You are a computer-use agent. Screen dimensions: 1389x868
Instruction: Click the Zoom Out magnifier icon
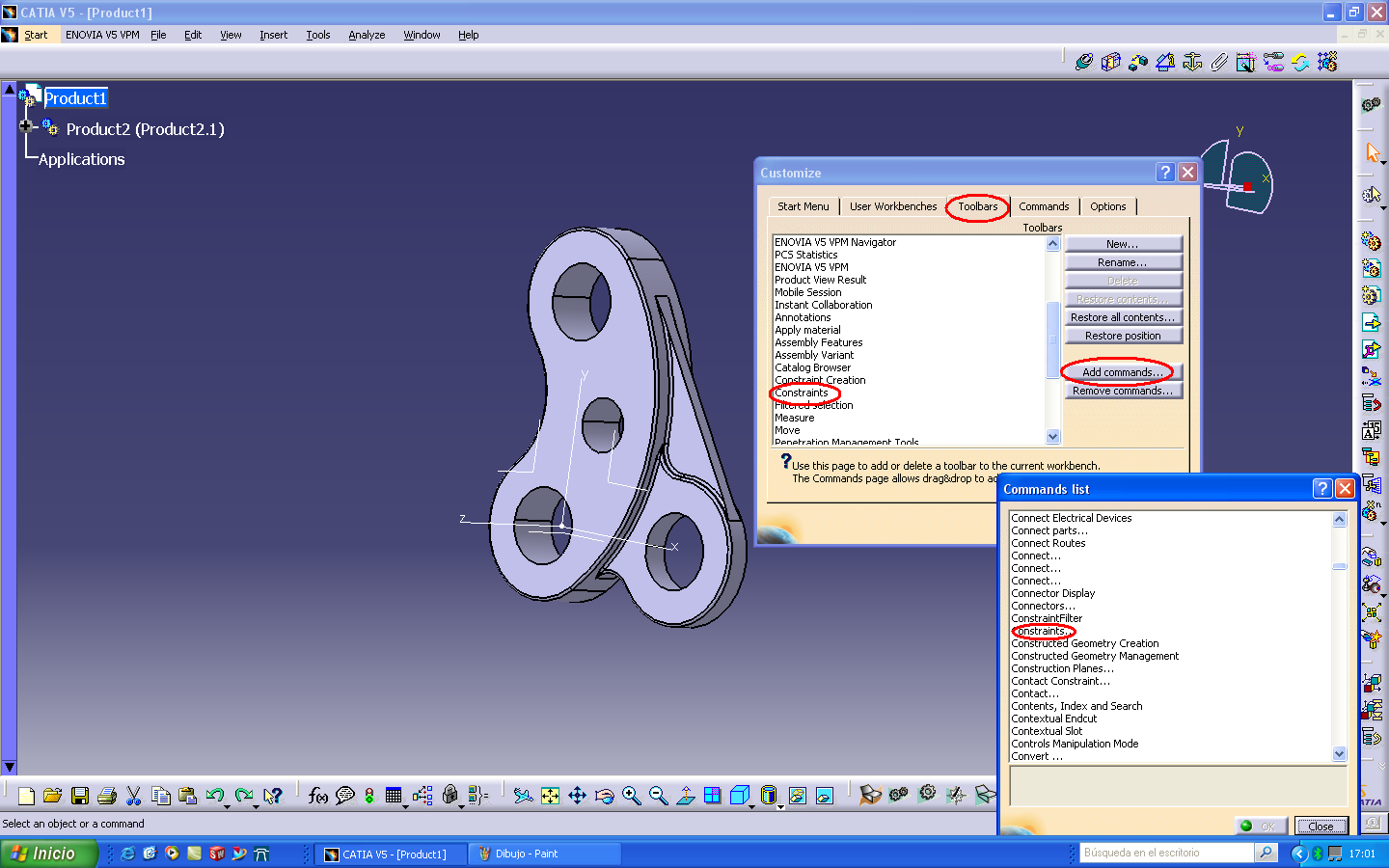pos(658,796)
